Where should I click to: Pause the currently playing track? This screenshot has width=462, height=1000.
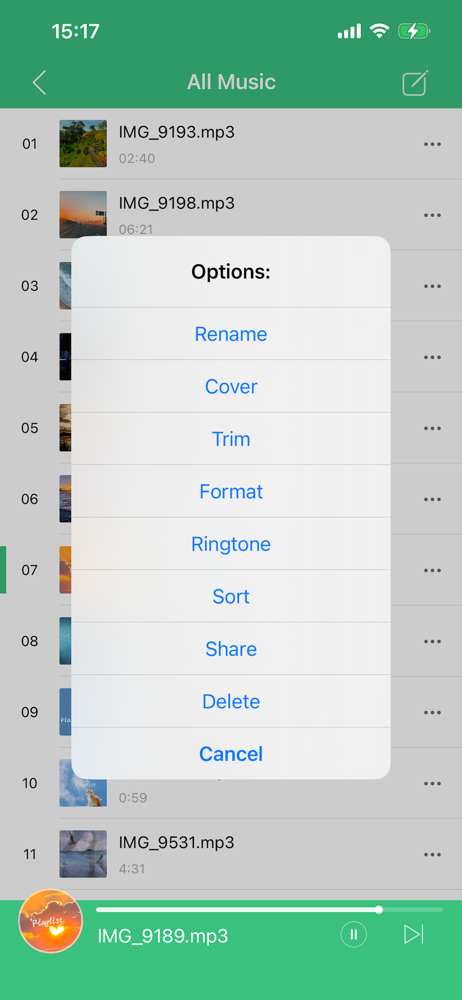[x=354, y=935]
